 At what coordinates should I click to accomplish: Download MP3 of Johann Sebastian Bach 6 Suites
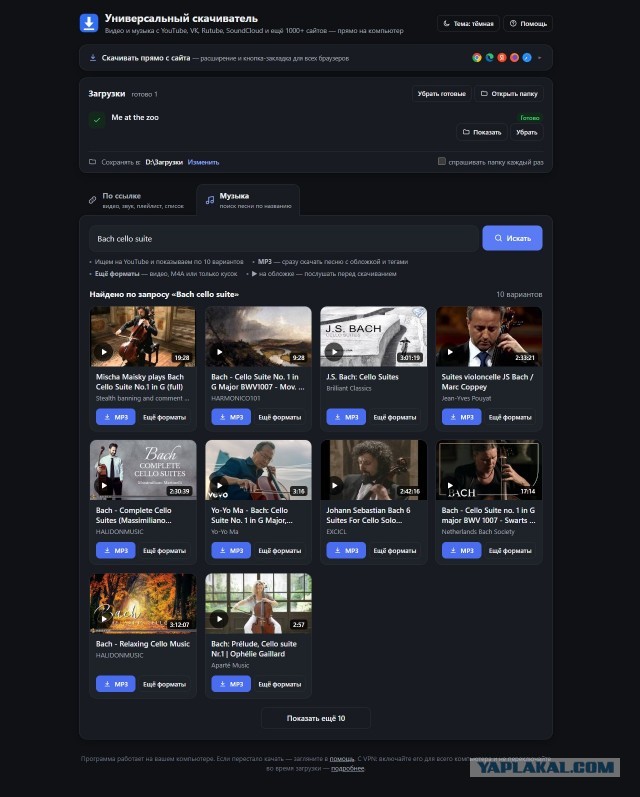(346, 550)
